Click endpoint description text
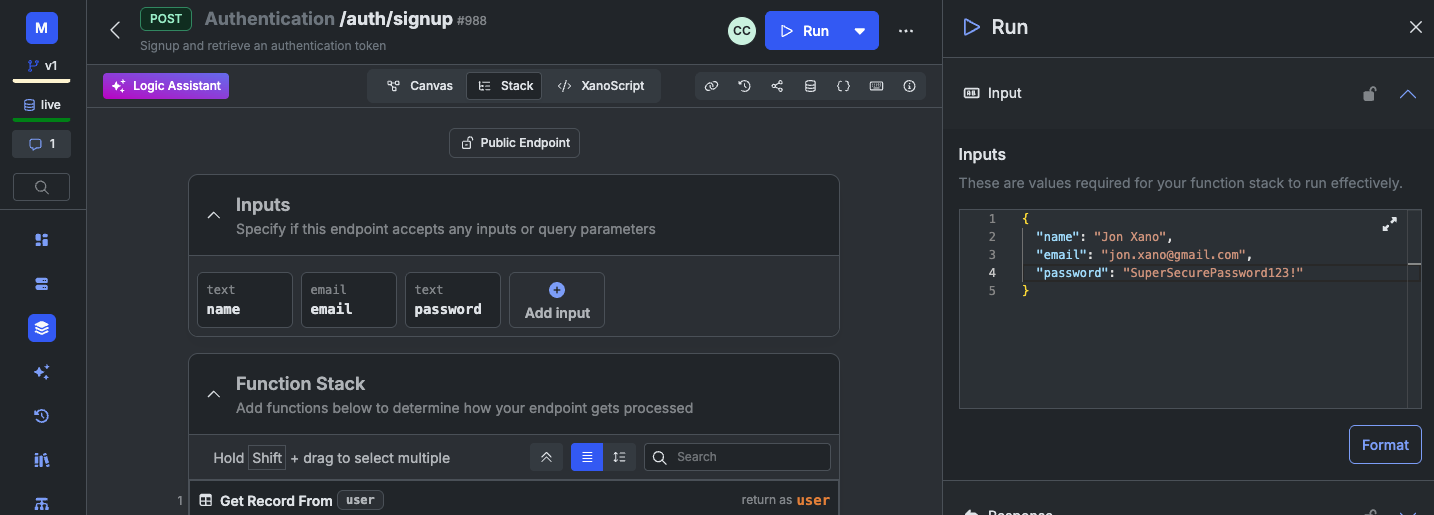Screen dimensions: 1434x515 click(263, 46)
